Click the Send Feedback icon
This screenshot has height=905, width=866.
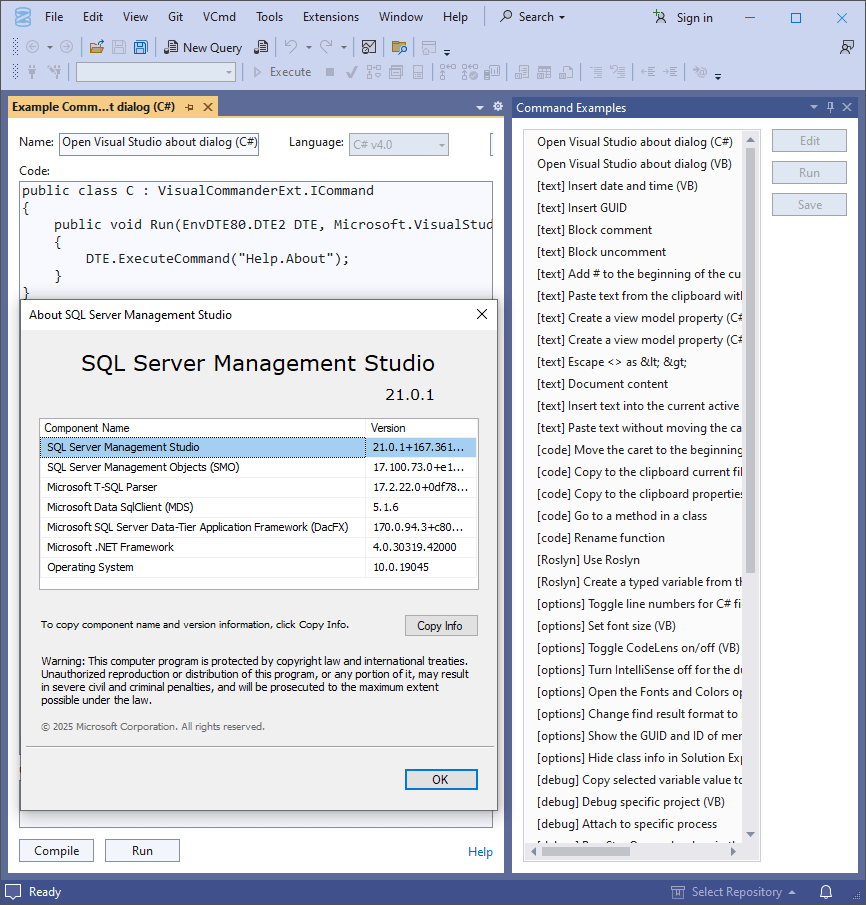[847, 47]
